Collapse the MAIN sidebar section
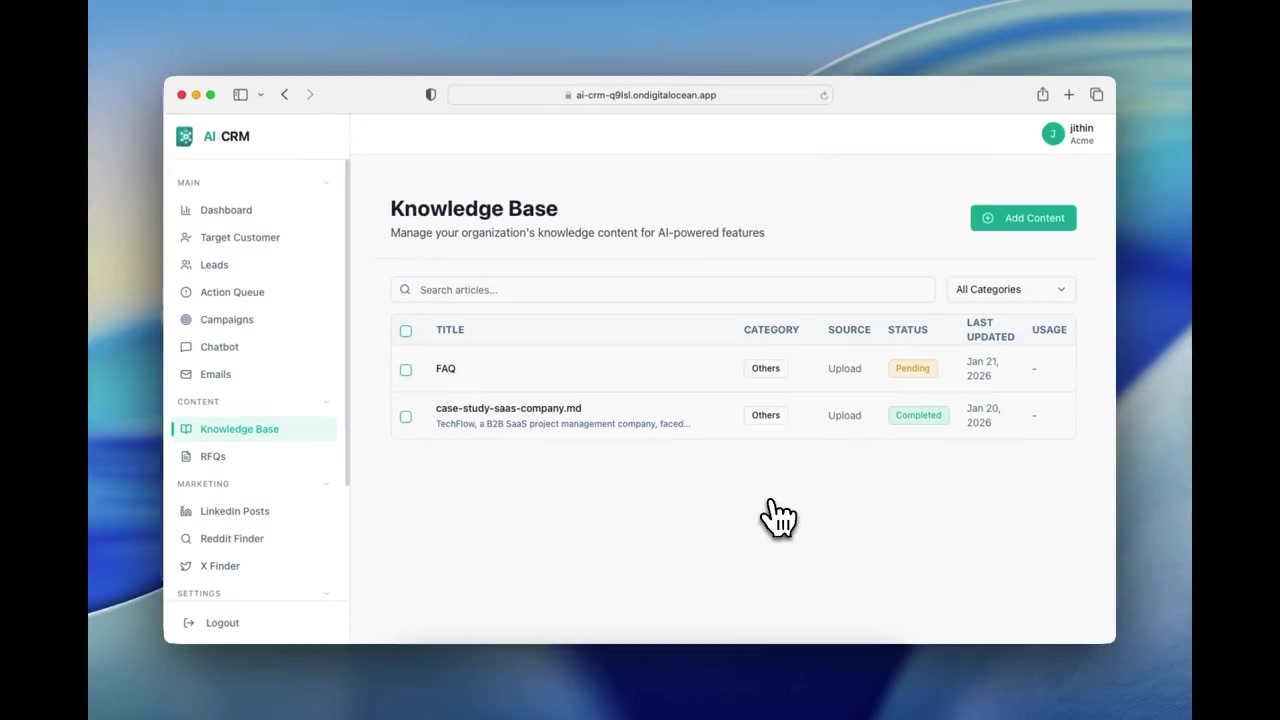 326,183
